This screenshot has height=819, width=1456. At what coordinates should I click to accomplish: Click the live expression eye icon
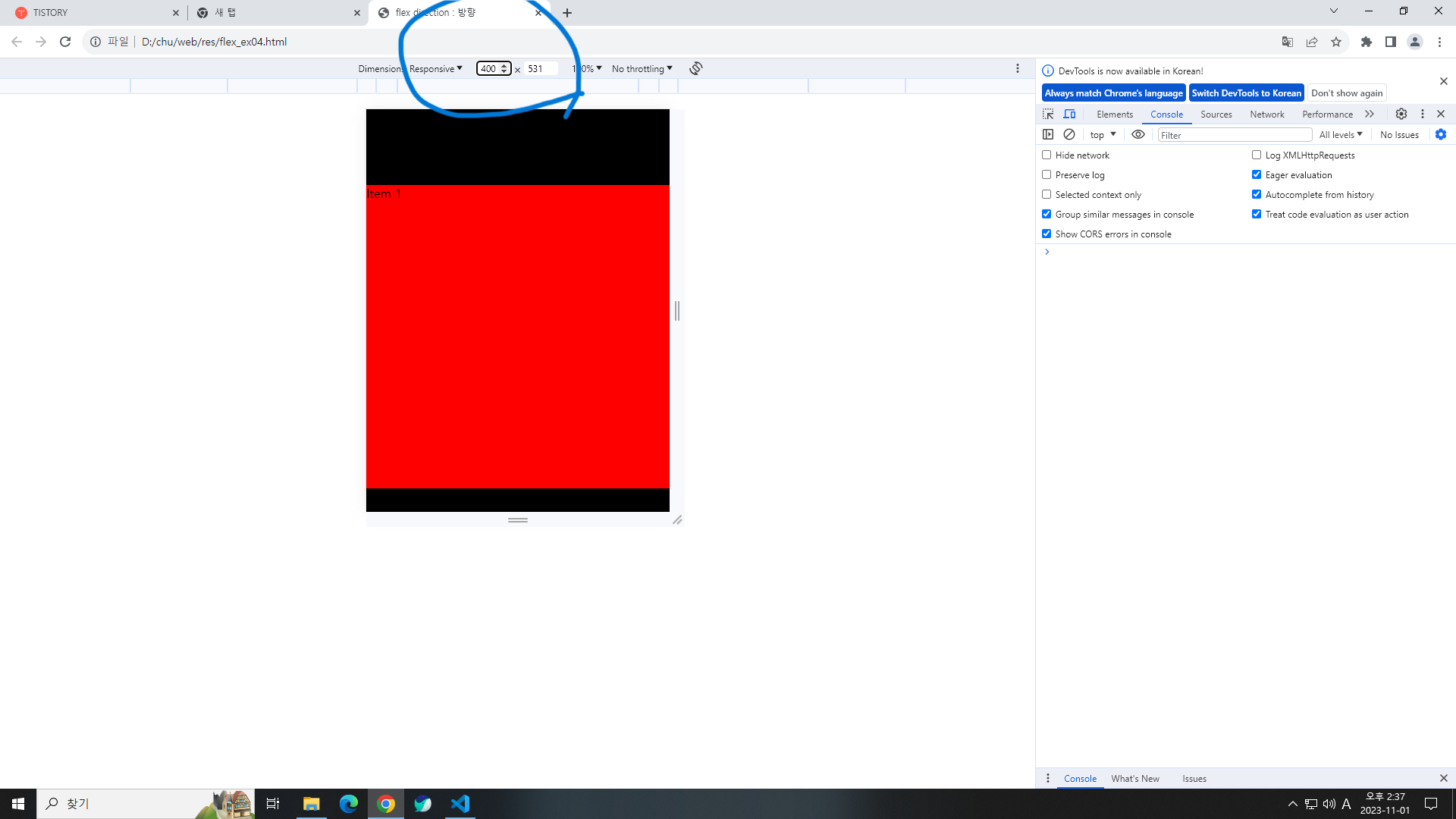tap(1138, 134)
